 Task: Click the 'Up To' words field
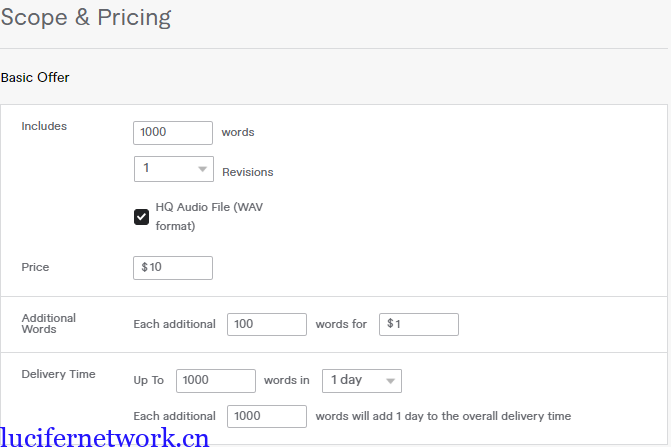pyautogui.click(x=215, y=381)
